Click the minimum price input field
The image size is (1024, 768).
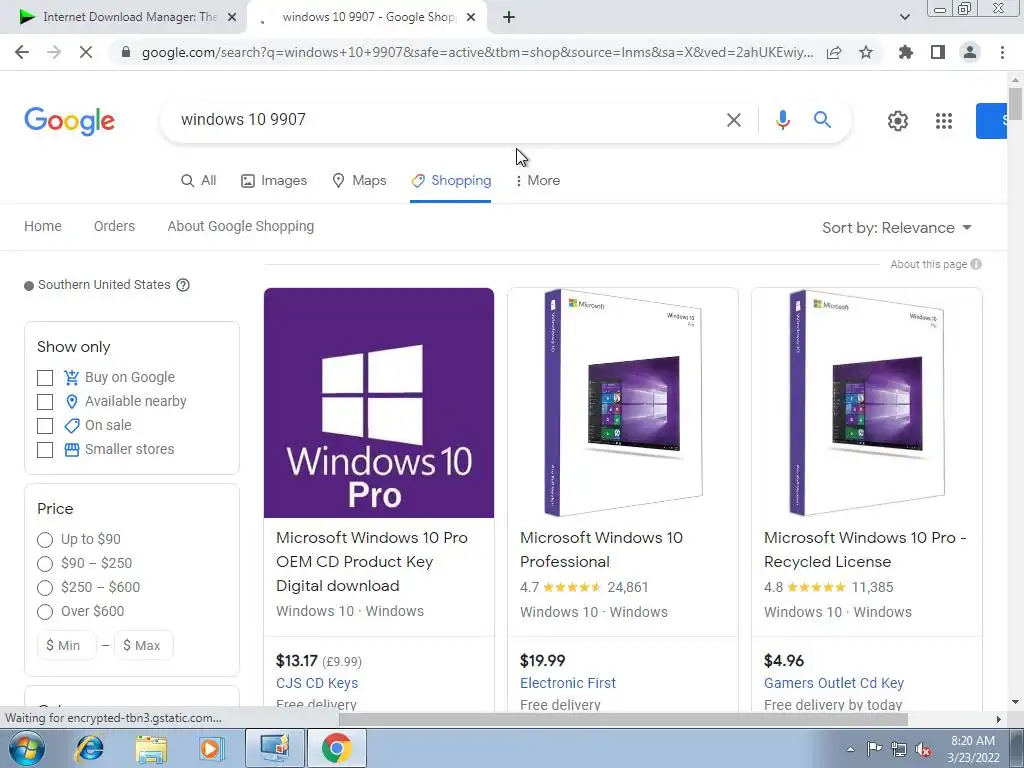coord(67,645)
